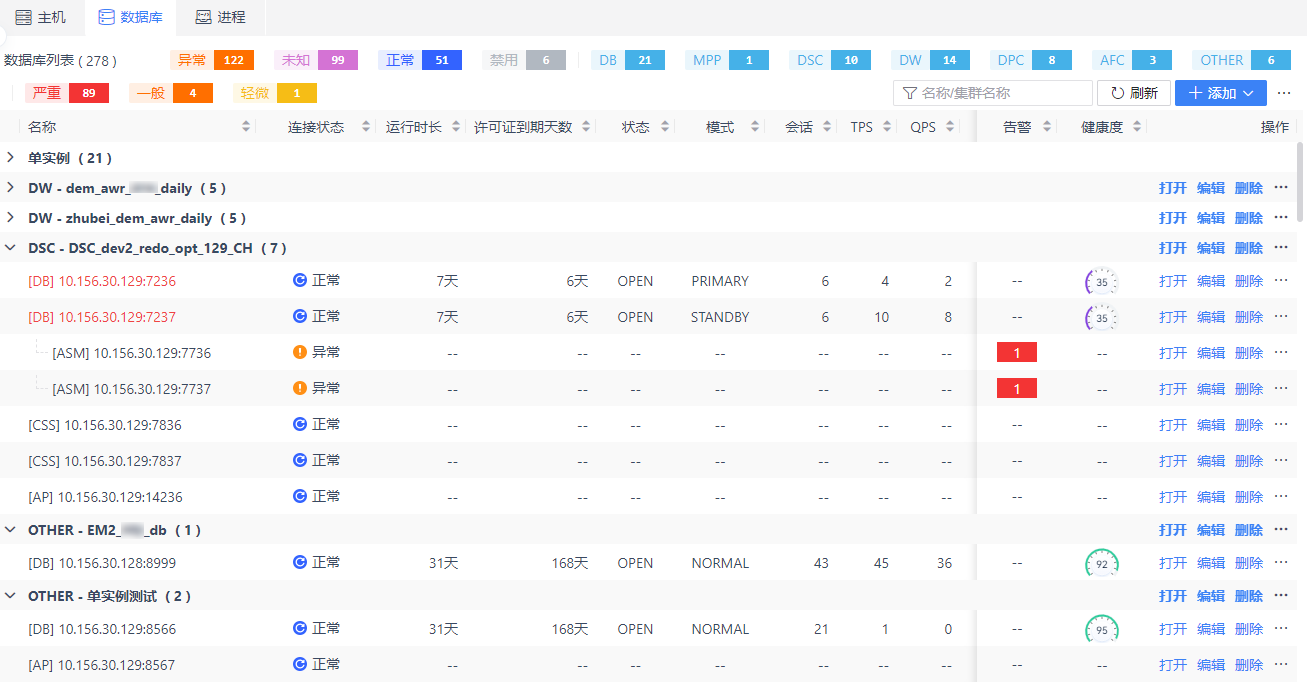The width and height of the screenshot is (1307, 685).
Task: Filter by DPC type tag
Action: coord(1031,60)
